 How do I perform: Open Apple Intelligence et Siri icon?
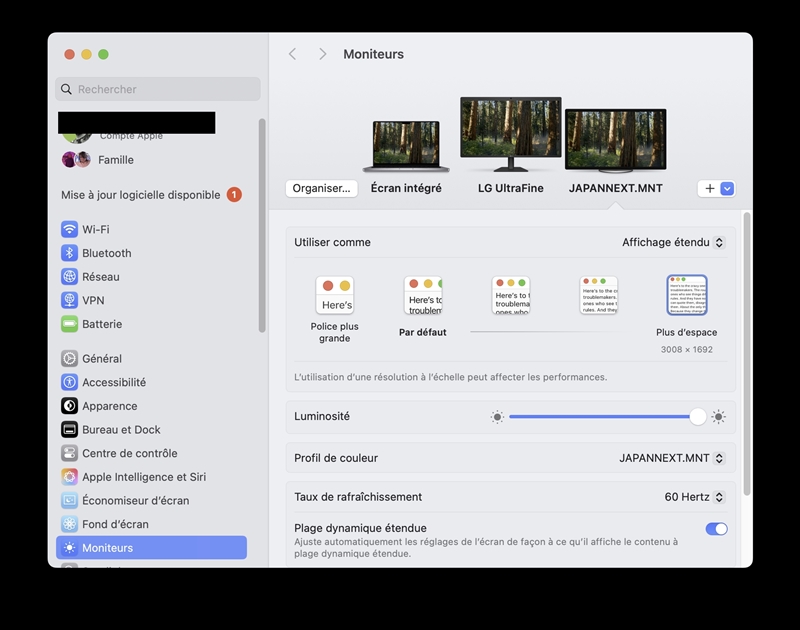click(x=69, y=477)
